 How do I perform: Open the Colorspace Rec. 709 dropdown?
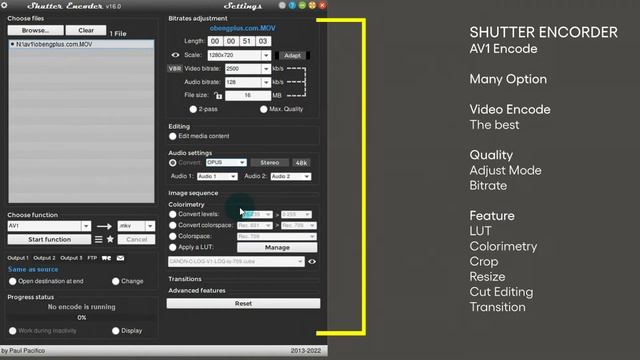(x=277, y=236)
